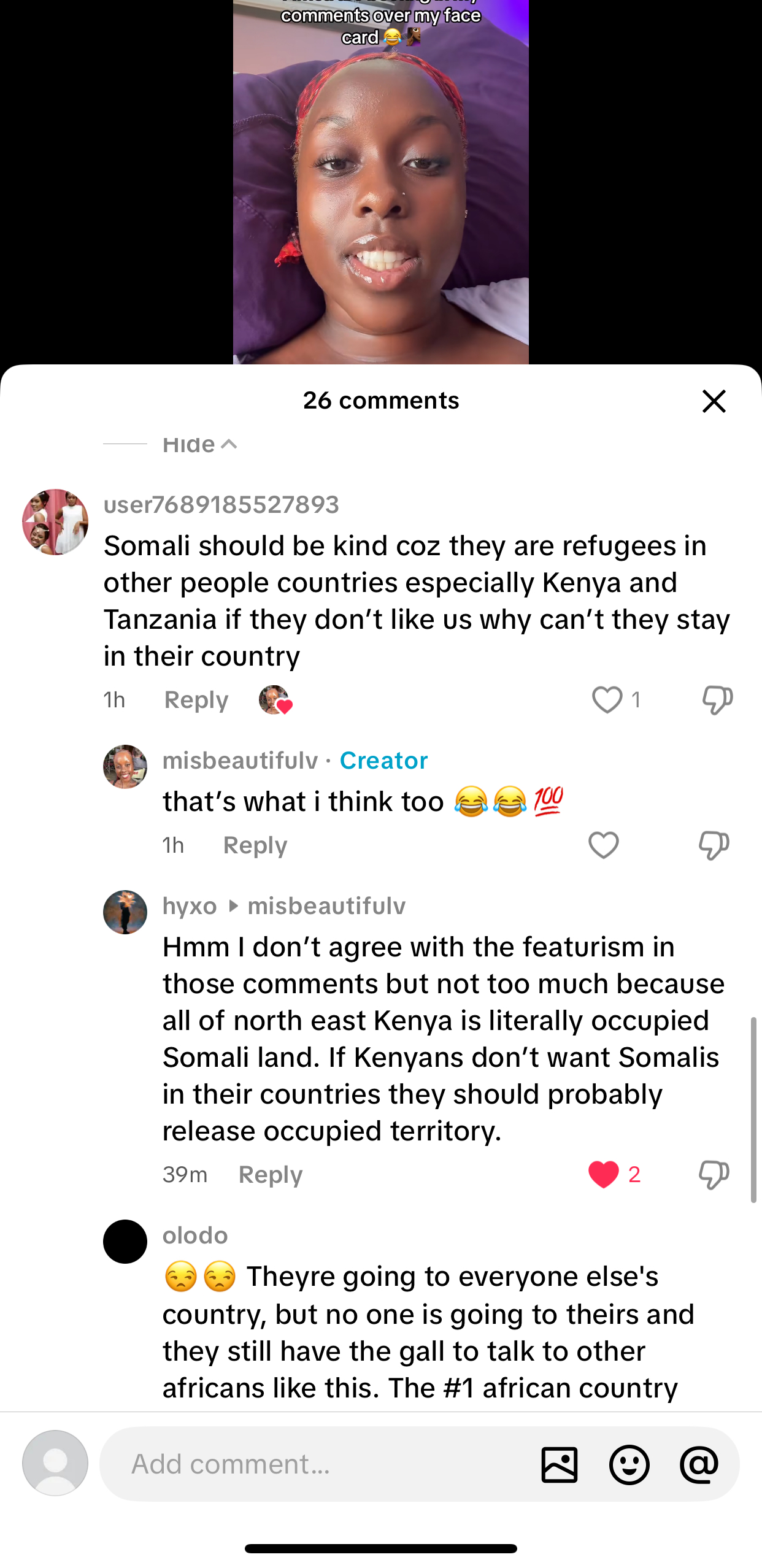Reply to misbeautifulv's creator comment
This screenshot has width=762, height=1568.
pyautogui.click(x=255, y=845)
